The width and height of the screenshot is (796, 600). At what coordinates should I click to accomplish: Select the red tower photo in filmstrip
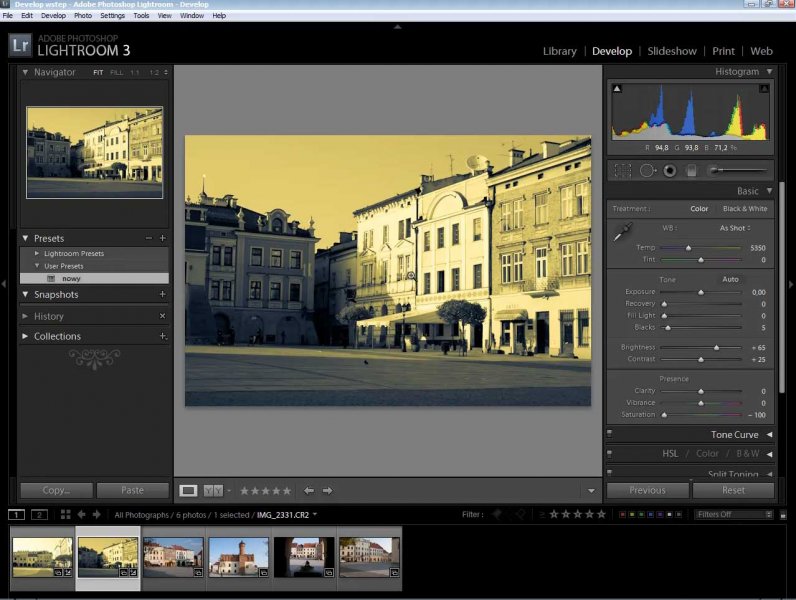pyautogui.click(x=238, y=556)
